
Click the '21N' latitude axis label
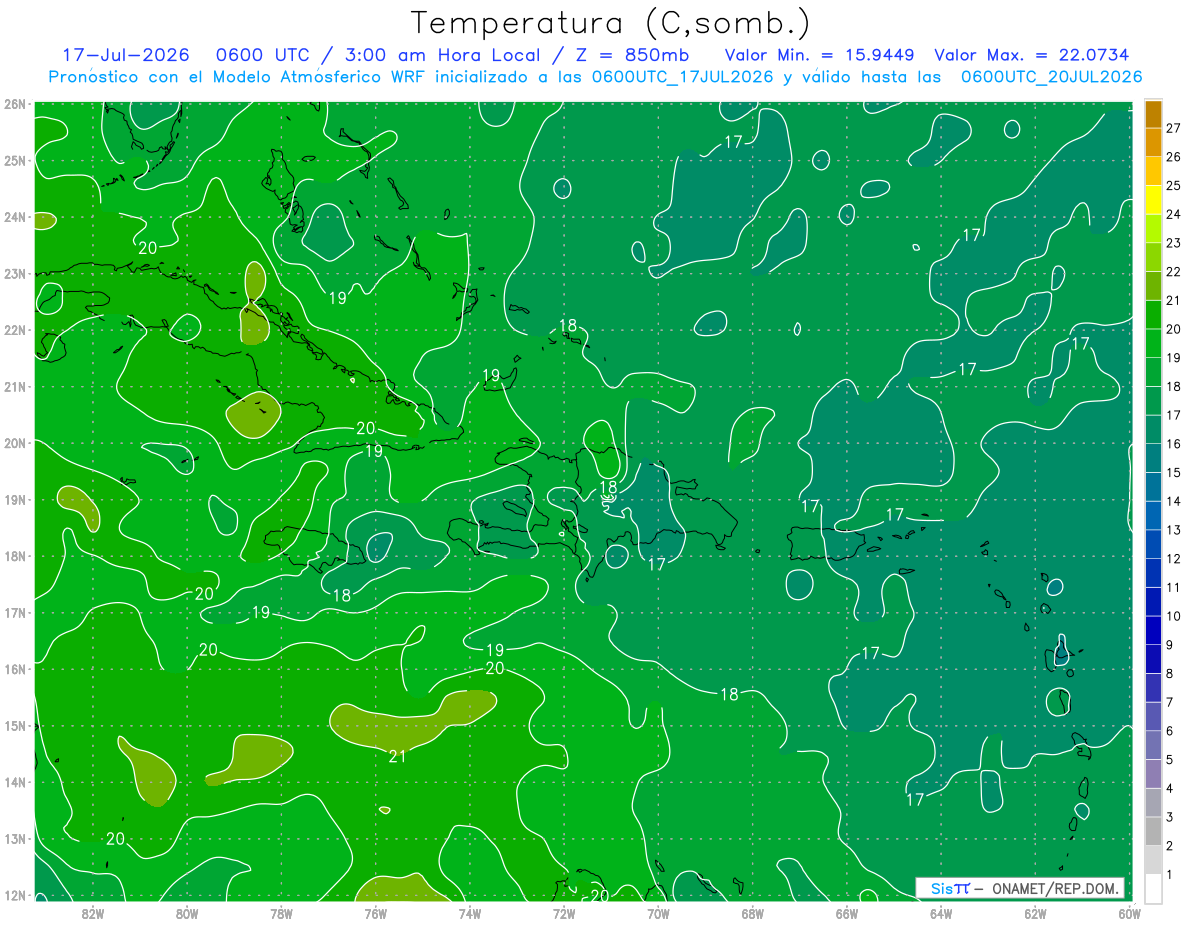coord(15,386)
